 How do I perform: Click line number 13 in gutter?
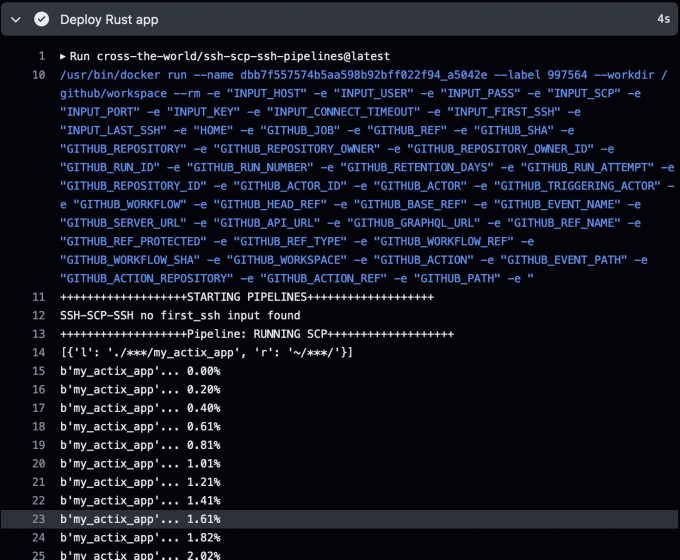[x=38, y=334]
